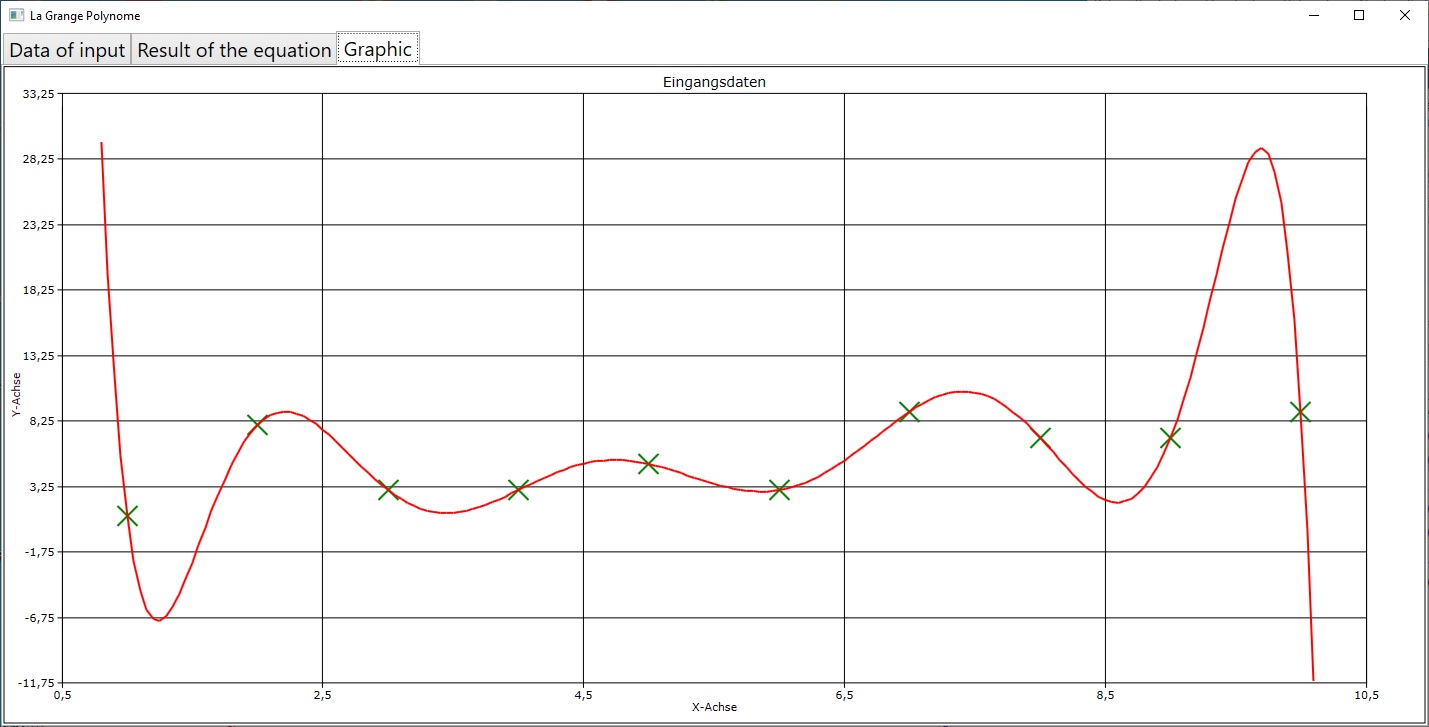
Task: Click the green X marker just right of 8,5
Action: [1170, 438]
